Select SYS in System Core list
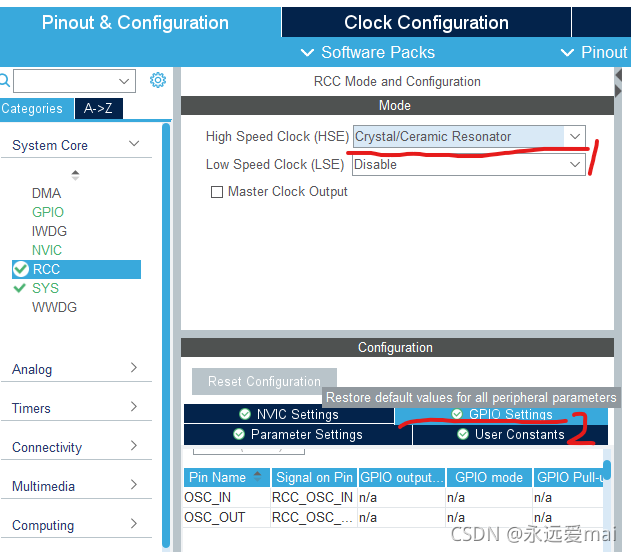Viewport: 631px width, 552px height. click(45, 288)
